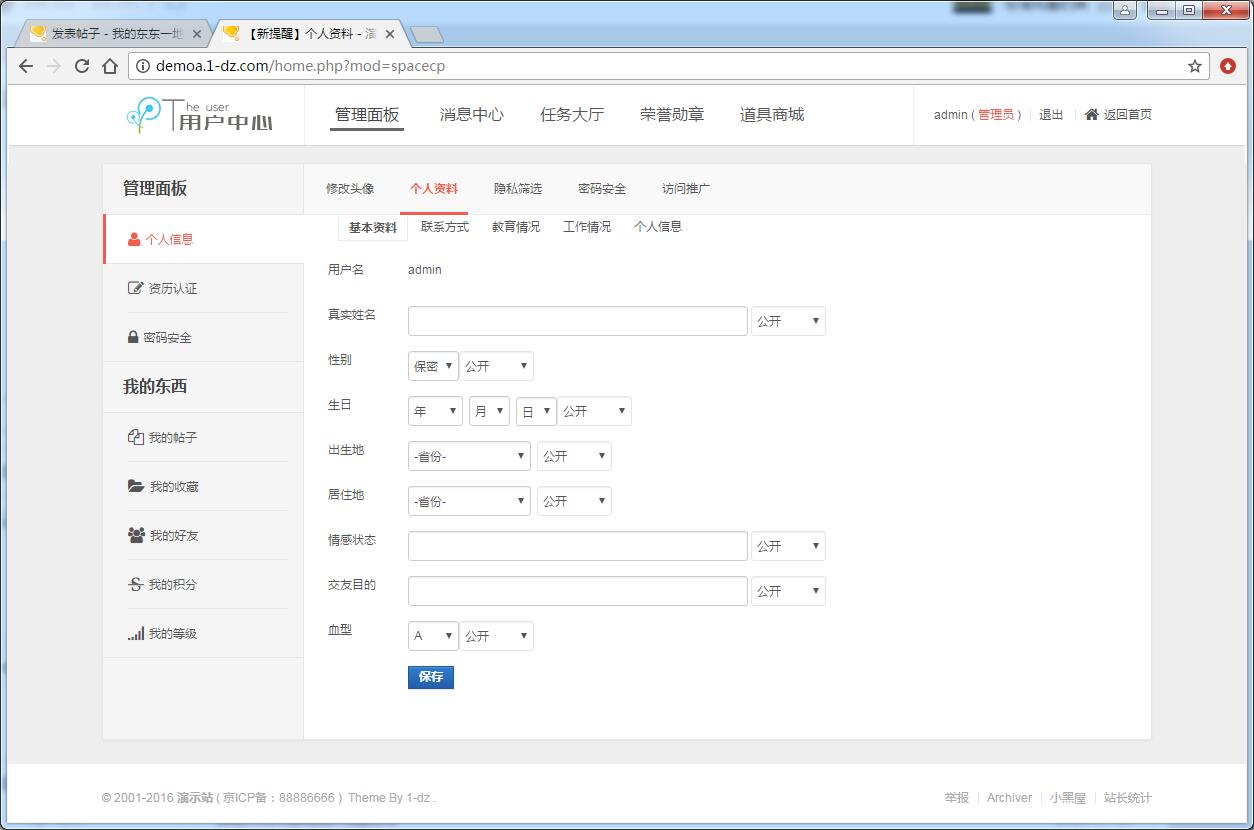1254x830 pixels.
Task: Open 居住地 province dropdown
Action: (469, 501)
